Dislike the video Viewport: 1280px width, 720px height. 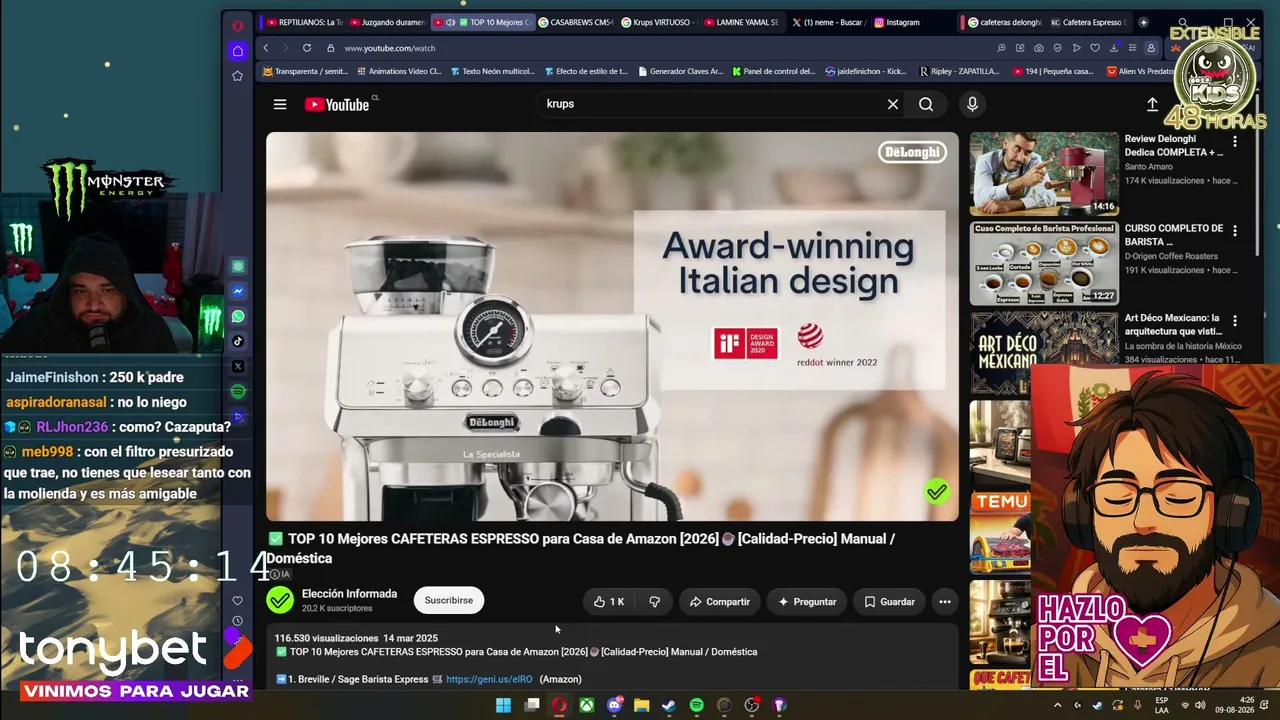(x=655, y=601)
